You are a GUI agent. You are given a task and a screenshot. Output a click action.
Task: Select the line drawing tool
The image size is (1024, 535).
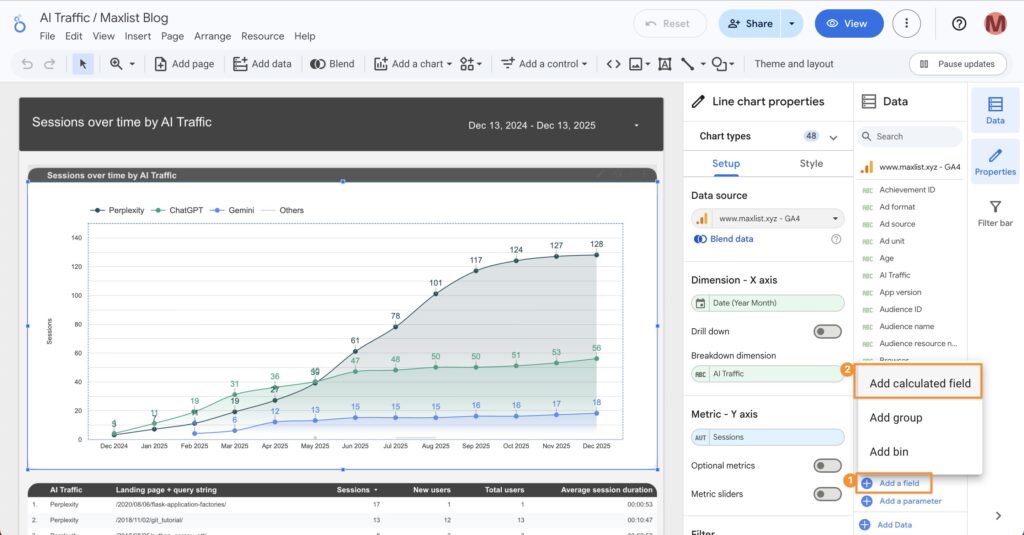[688, 64]
